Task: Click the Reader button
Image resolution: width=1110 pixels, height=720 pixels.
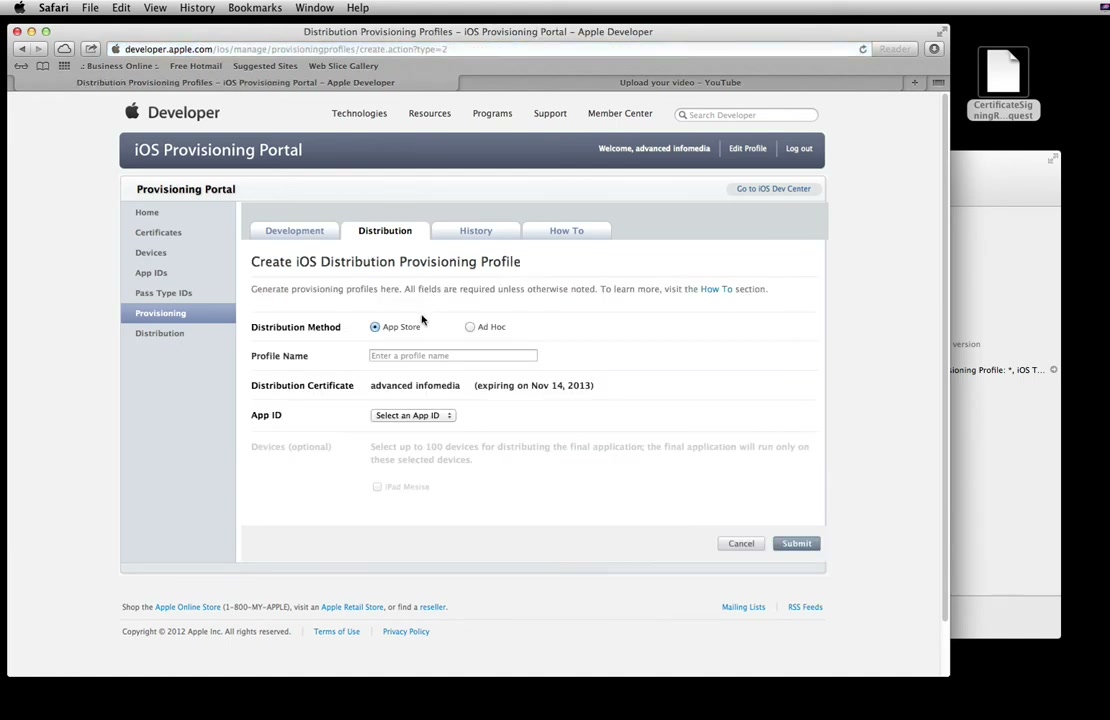Action: (x=895, y=49)
